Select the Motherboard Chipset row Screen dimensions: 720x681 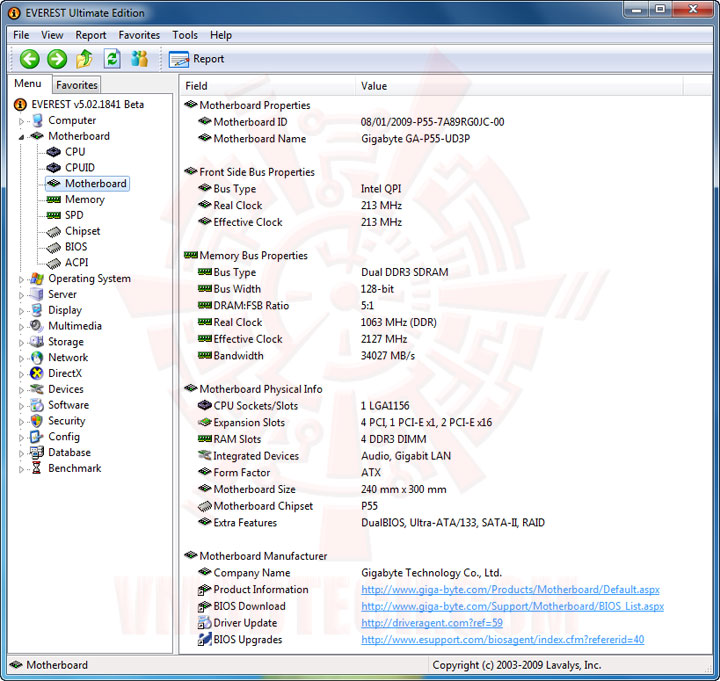coord(444,506)
